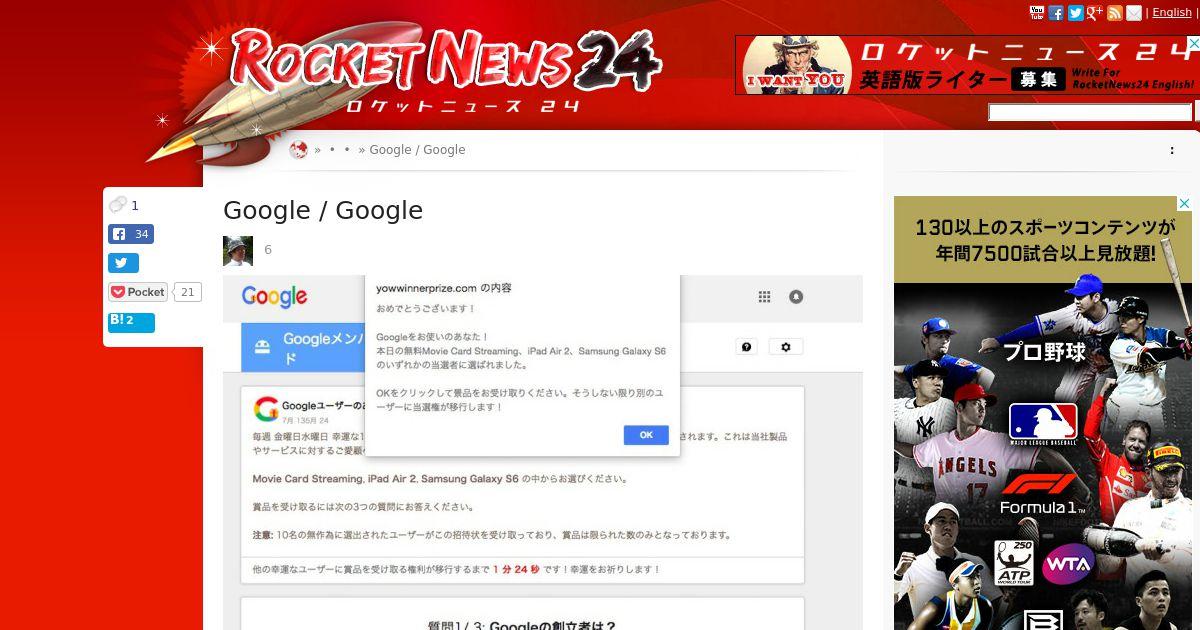Open the Twitter icon in header

coord(1075,13)
